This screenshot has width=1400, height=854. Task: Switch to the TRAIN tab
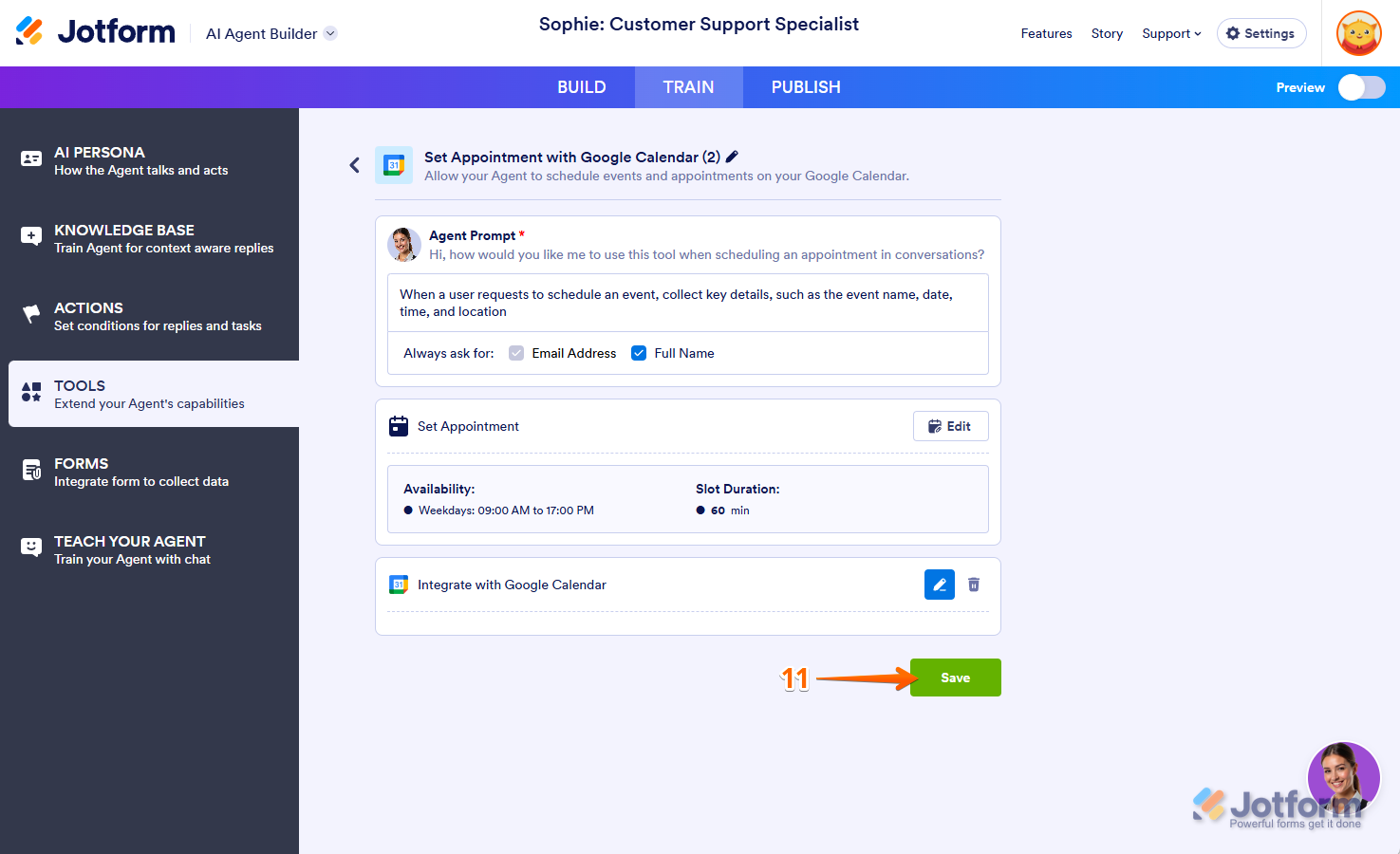tap(688, 87)
